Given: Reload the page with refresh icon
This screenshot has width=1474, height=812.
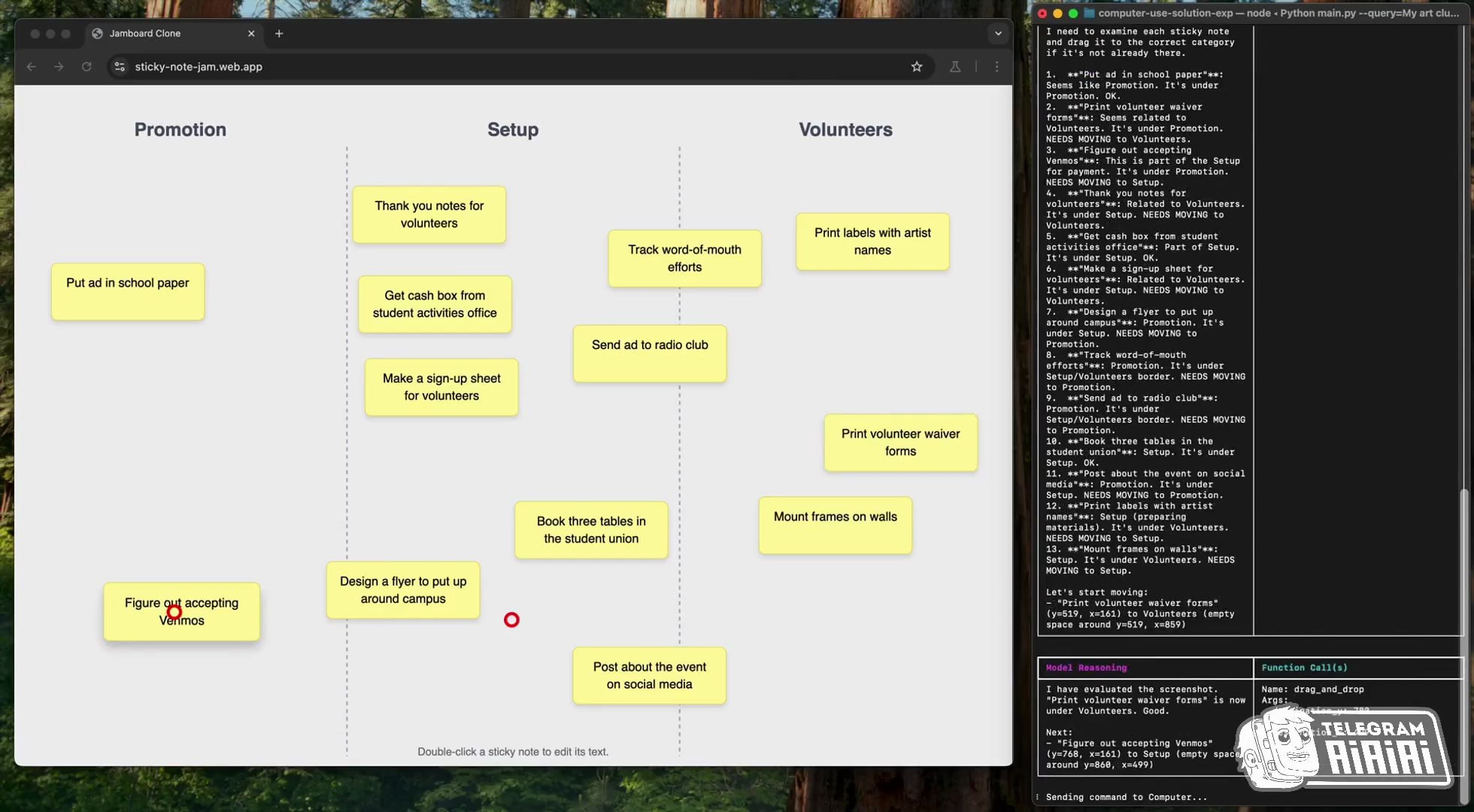Looking at the screenshot, I should click(86, 67).
